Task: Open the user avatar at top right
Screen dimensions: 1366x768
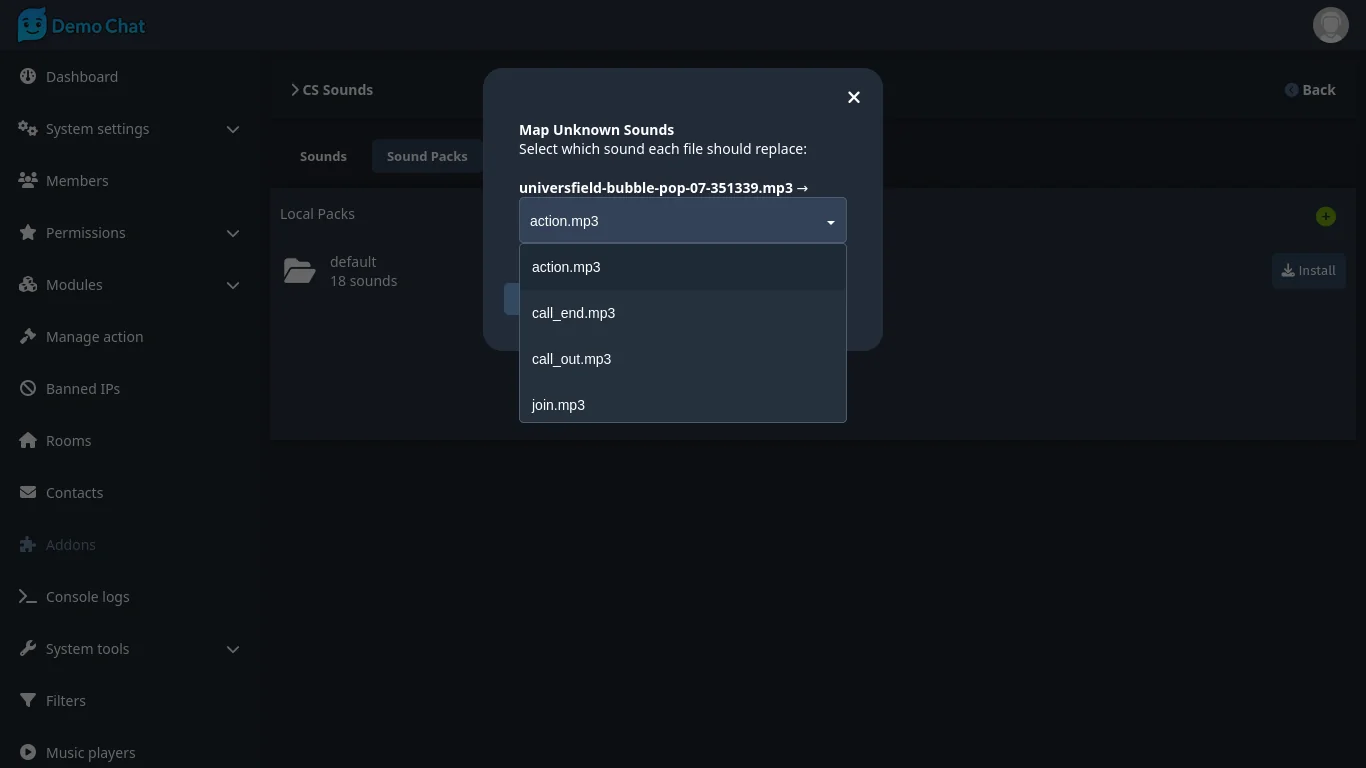Action: point(1330,25)
